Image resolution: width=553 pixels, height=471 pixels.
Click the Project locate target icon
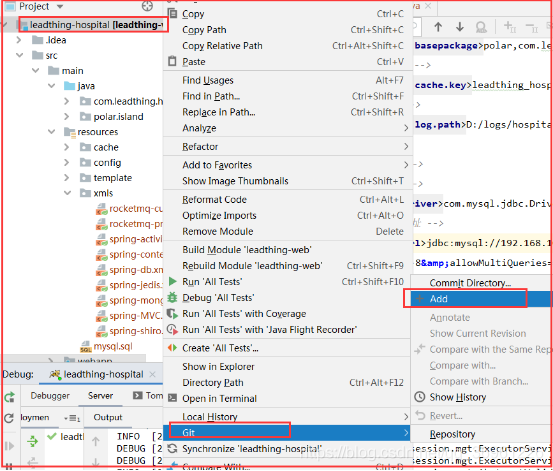pyautogui.click(x=147, y=6)
